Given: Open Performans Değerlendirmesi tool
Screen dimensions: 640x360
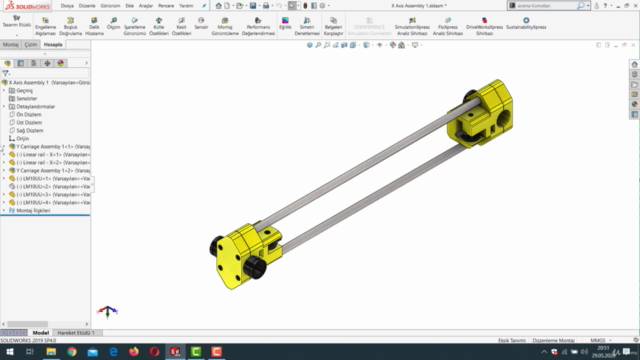Looking at the screenshot, I should pos(258,27).
